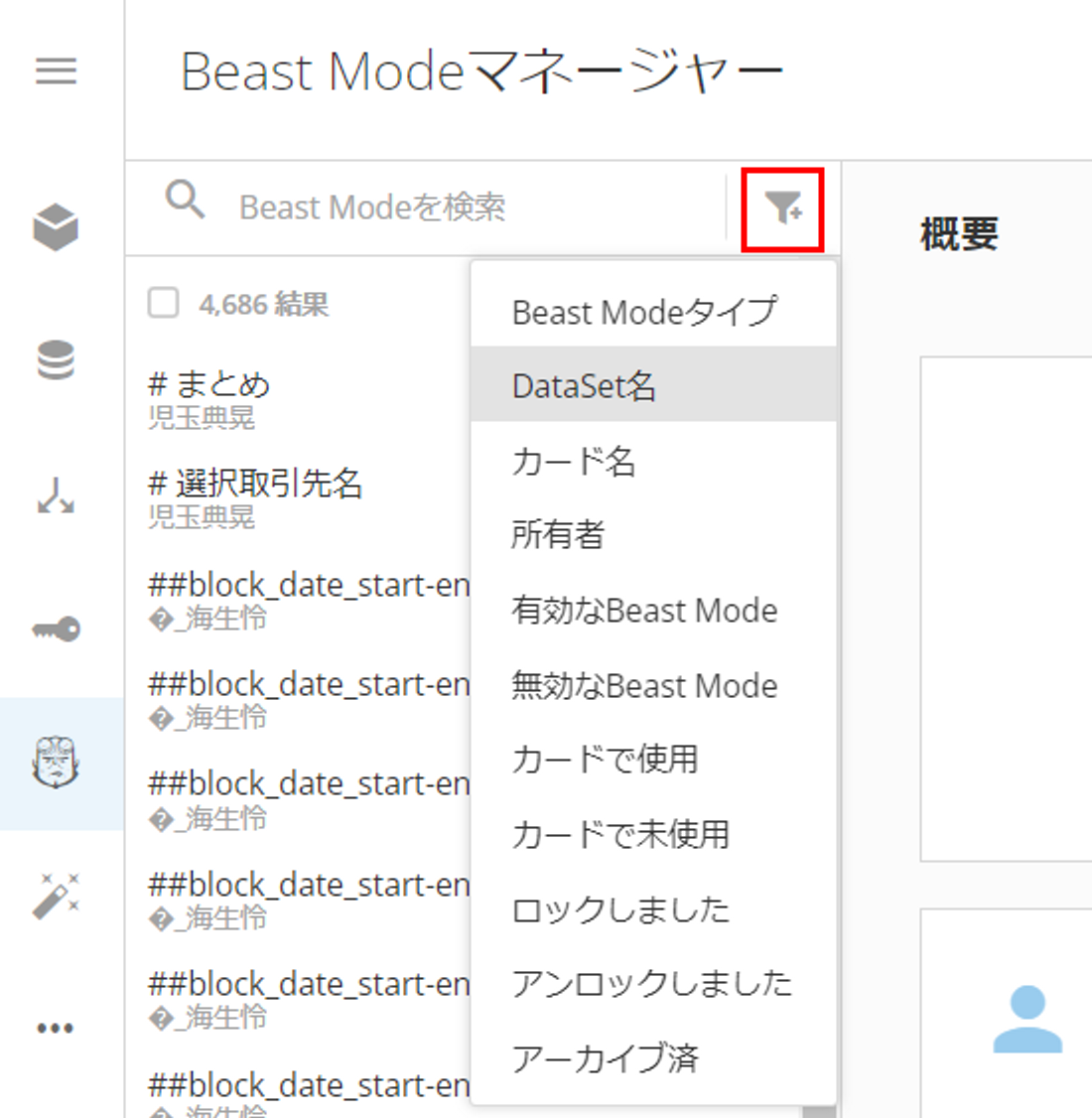Choose カードで使用 filter option
The image size is (1092, 1118).
[653, 759]
